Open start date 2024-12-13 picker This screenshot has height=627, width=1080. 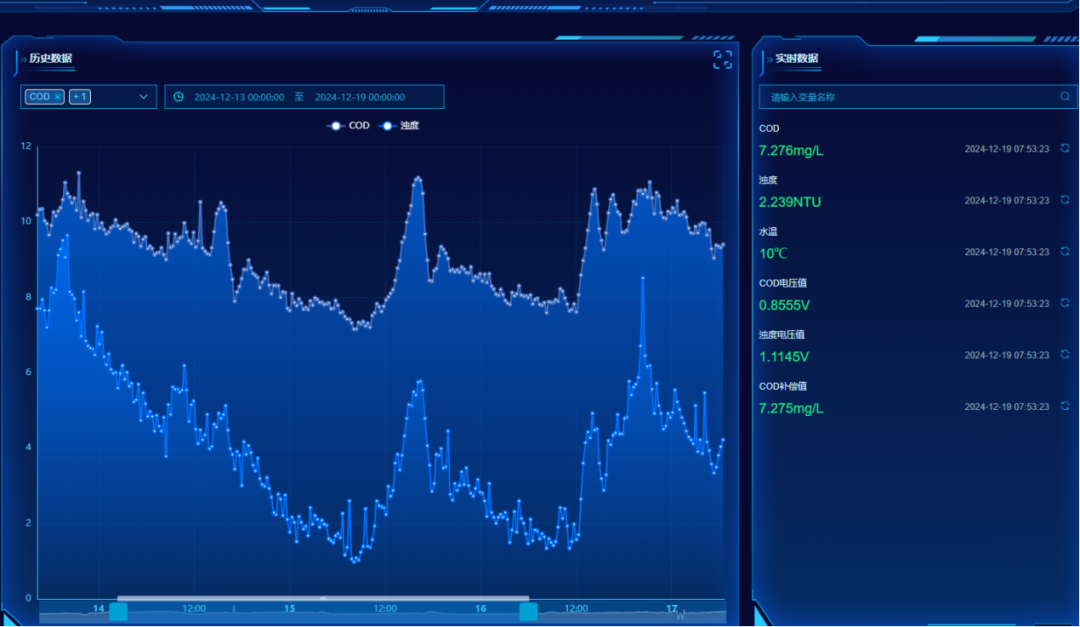pos(239,97)
